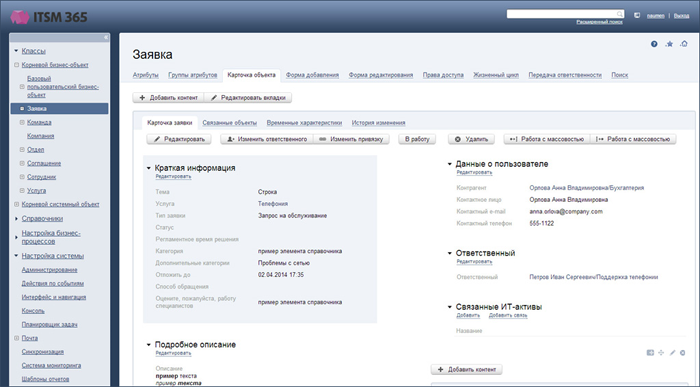Toggle expander next to Услуга

[22, 191]
